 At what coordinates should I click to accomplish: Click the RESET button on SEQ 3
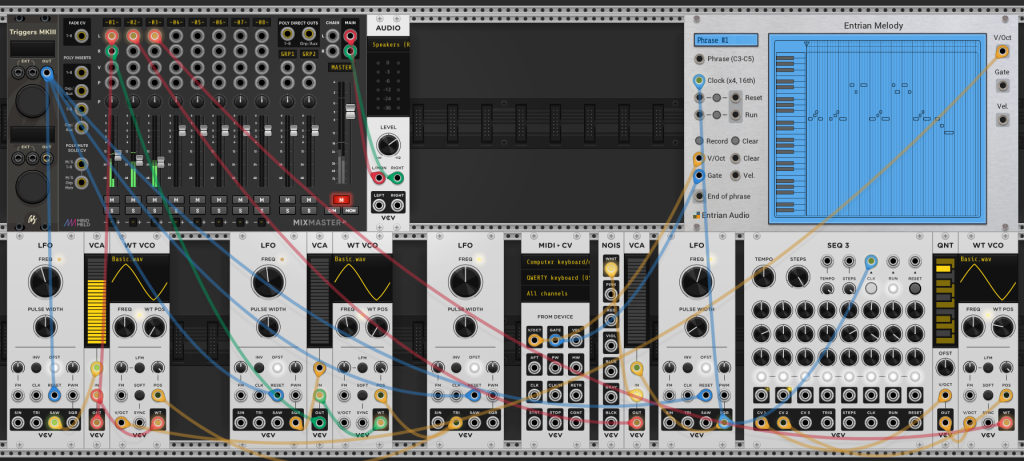pos(915,288)
